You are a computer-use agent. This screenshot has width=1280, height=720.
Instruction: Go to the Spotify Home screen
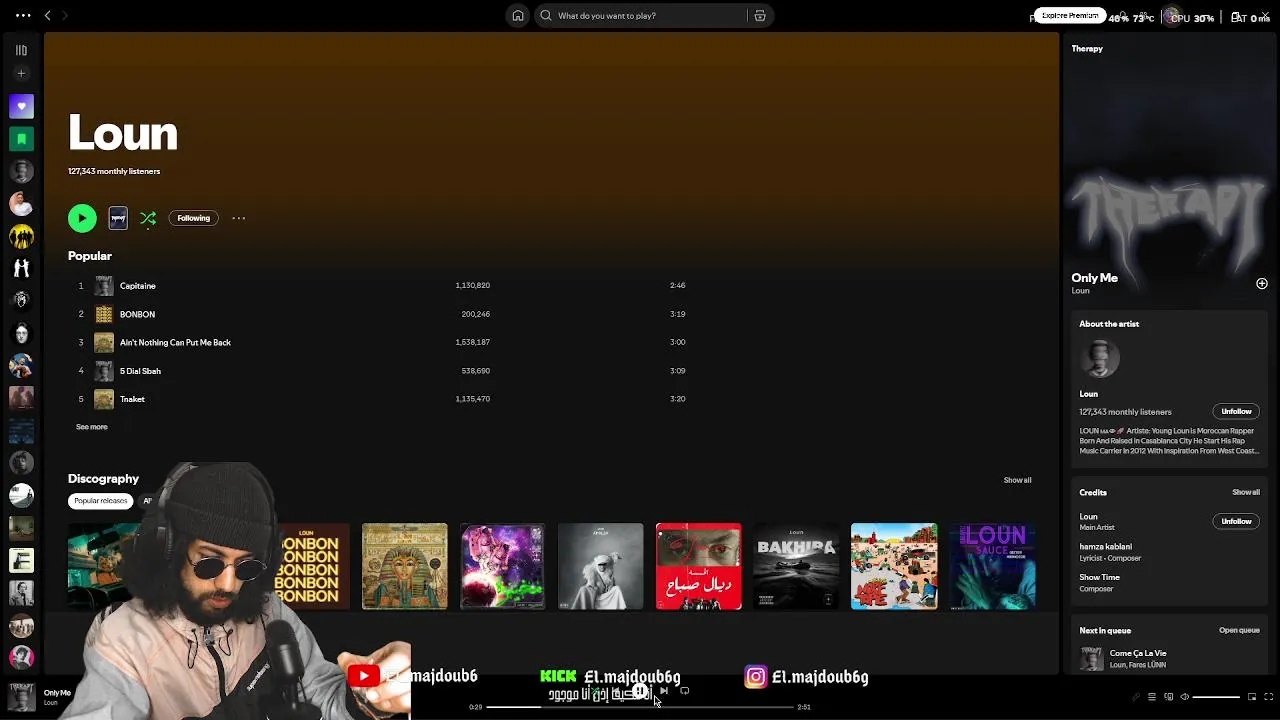[518, 16]
